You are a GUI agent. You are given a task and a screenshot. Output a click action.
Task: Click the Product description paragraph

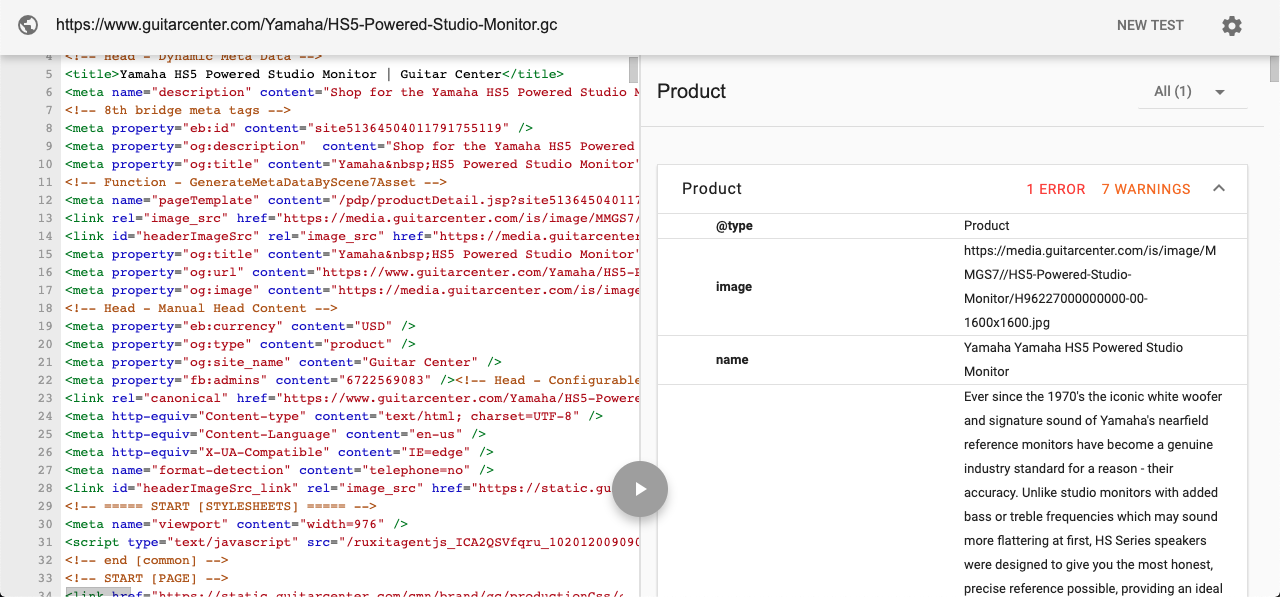click(x=1092, y=492)
